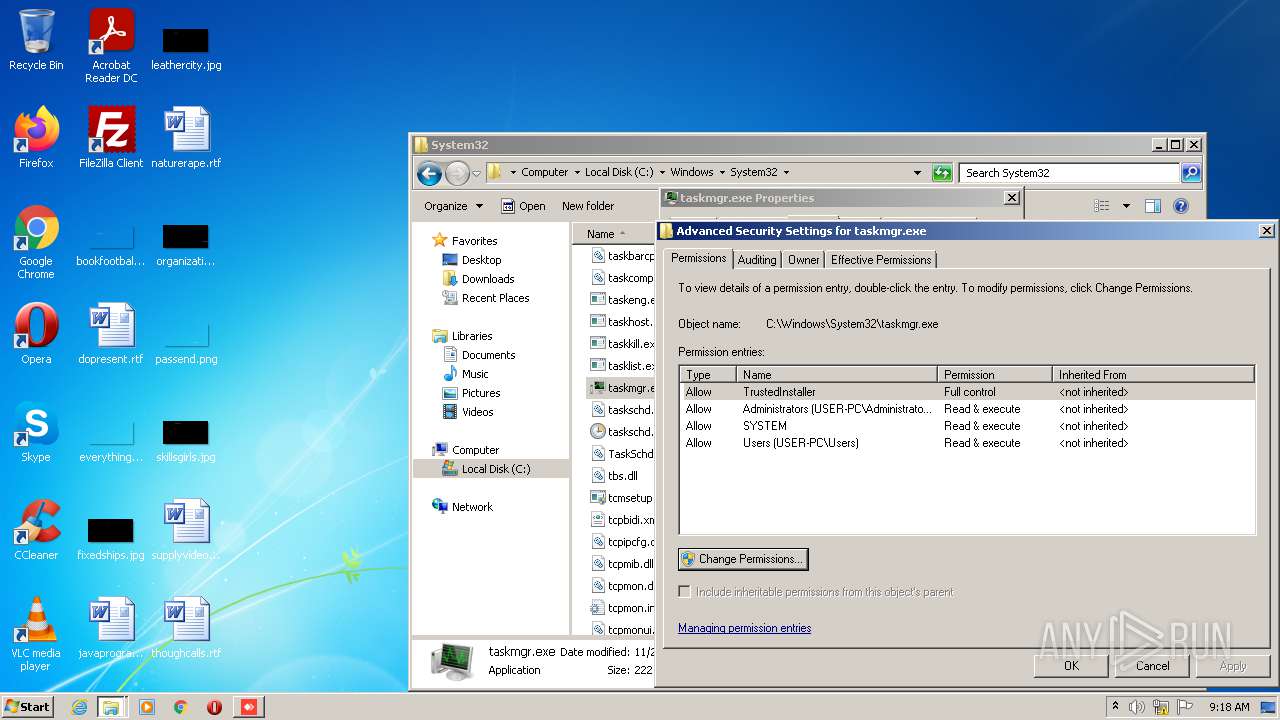
Task: Sort entries by Inherited From column header
Action: coord(1153,375)
